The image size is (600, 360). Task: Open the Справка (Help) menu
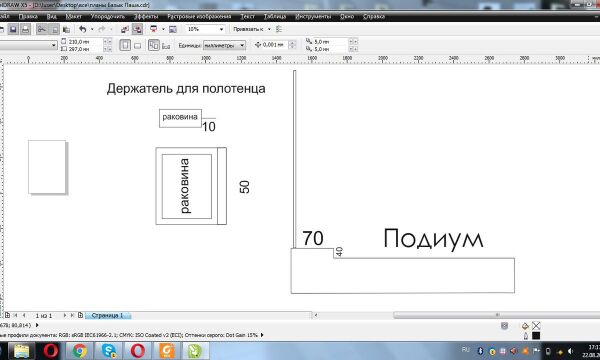(x=373, y=16)
